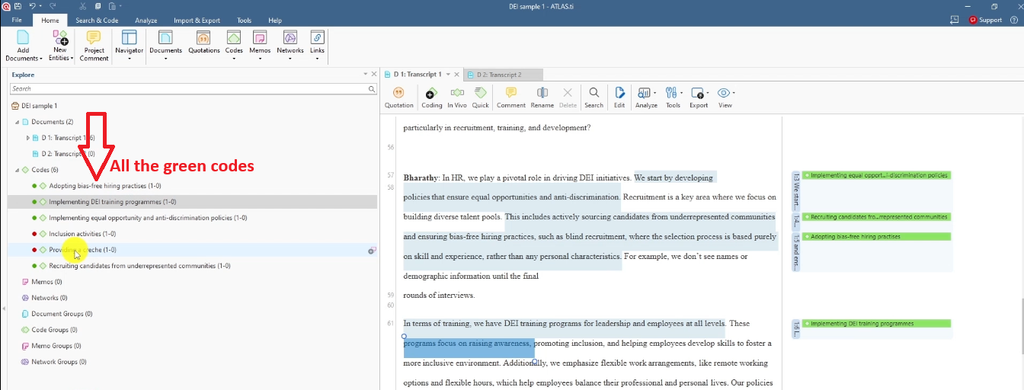Click margin code Implementing DEI training programmes

coord(876,323)
